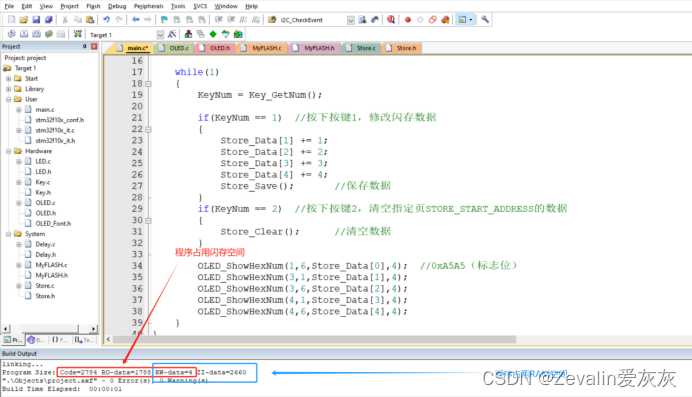
Task: Click the Select Software Packs icon
Action: click(x=226, y=34)
